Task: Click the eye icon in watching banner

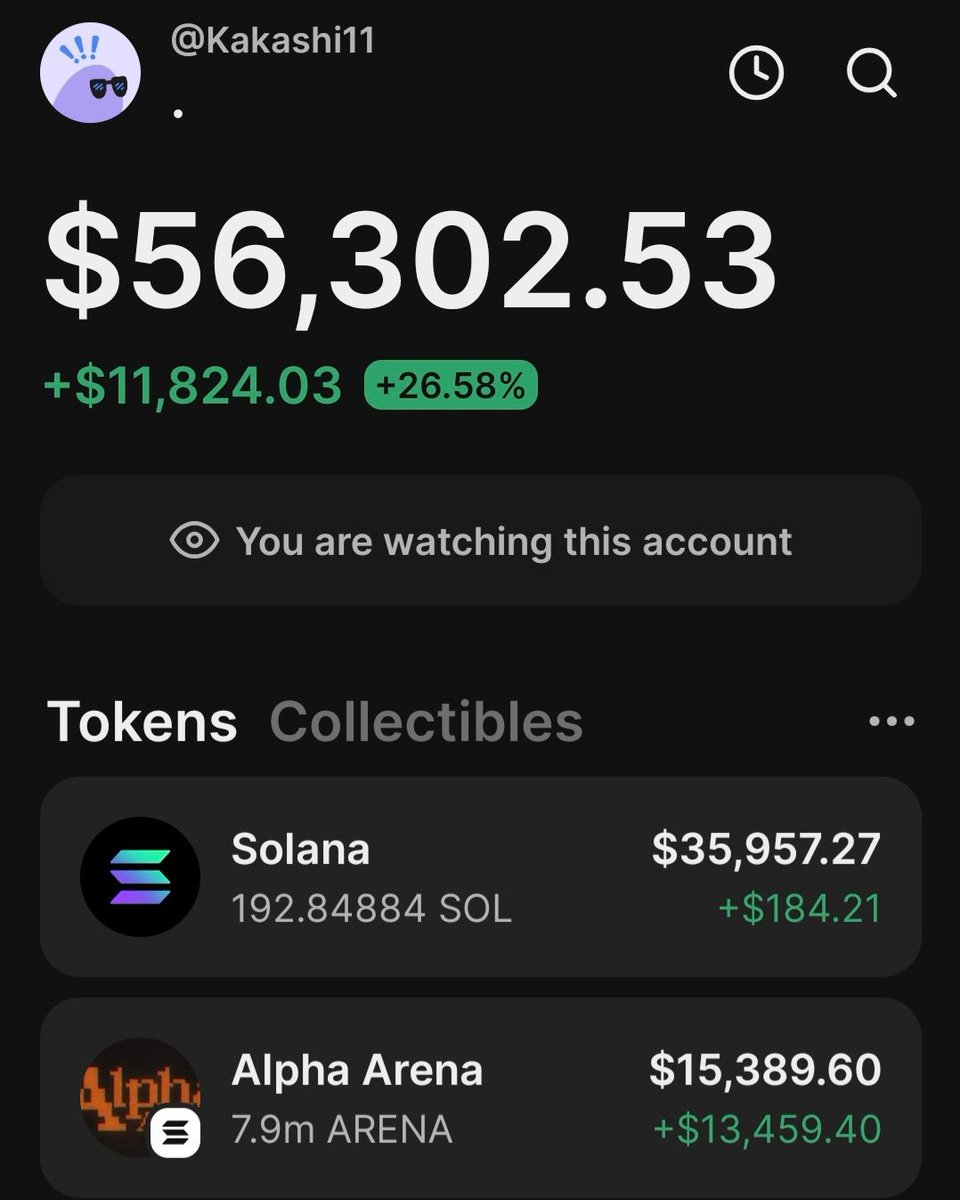Action: 195,541
